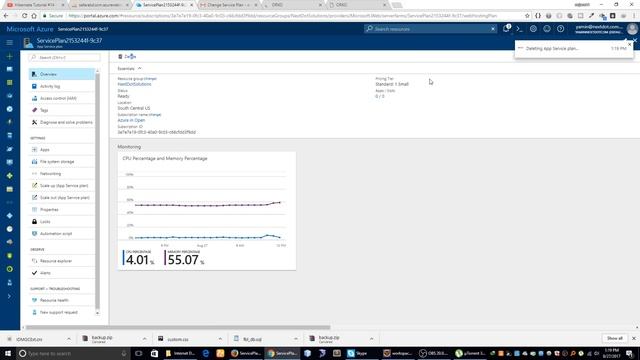Click Show all downloads button
This screenshot has height=360, width=640.
coord(615,338)
